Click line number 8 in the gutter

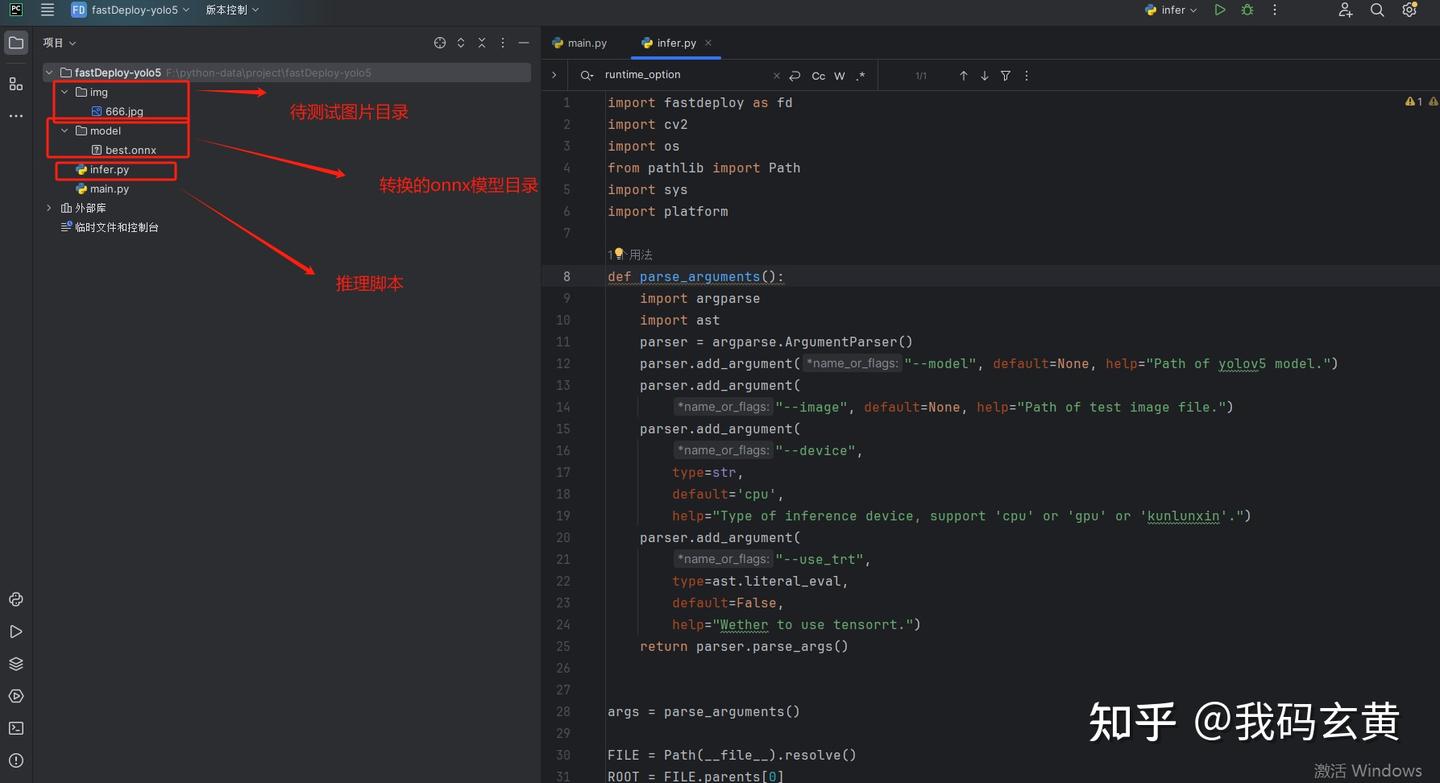(567, 277)
